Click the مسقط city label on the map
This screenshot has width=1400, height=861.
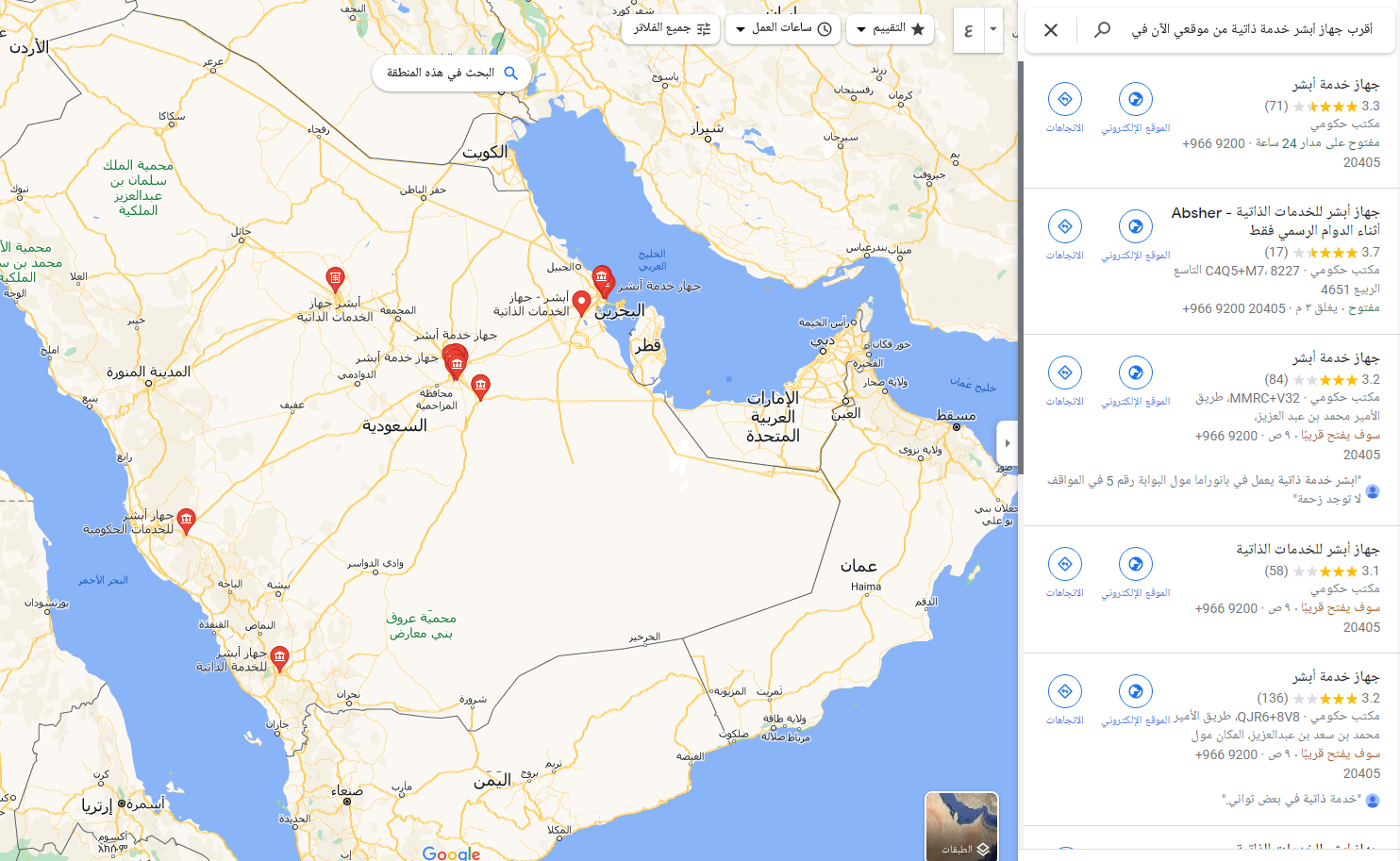(x=957, y=416)
